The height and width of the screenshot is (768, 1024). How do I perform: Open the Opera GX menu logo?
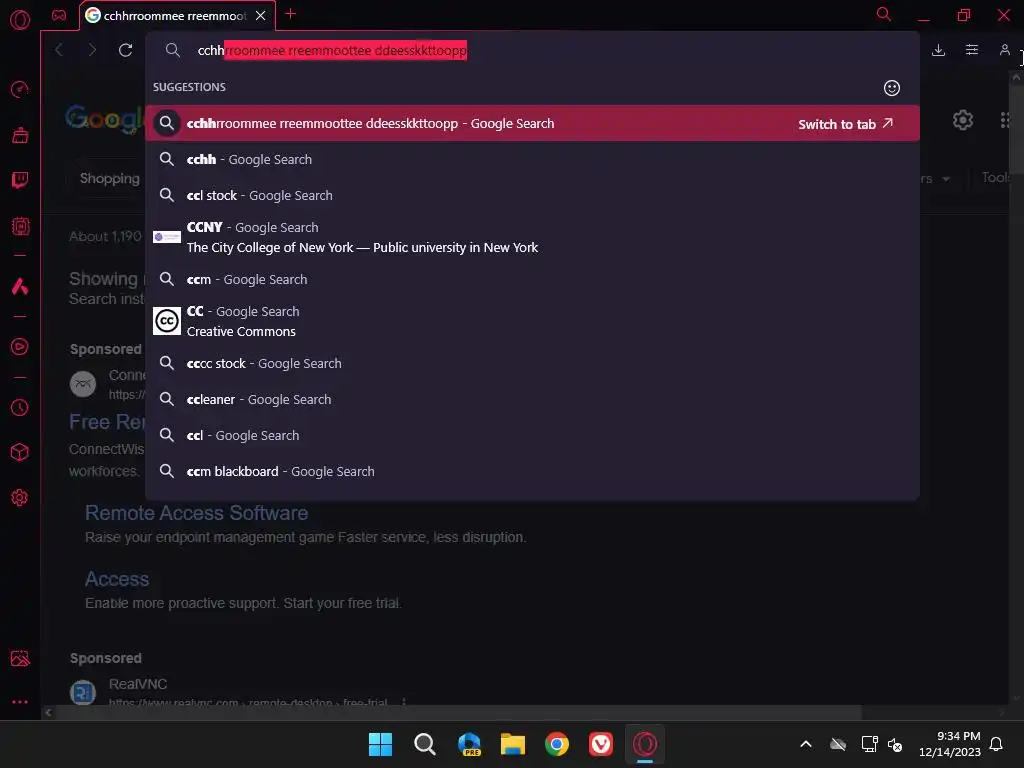click(x=20, y=20)
